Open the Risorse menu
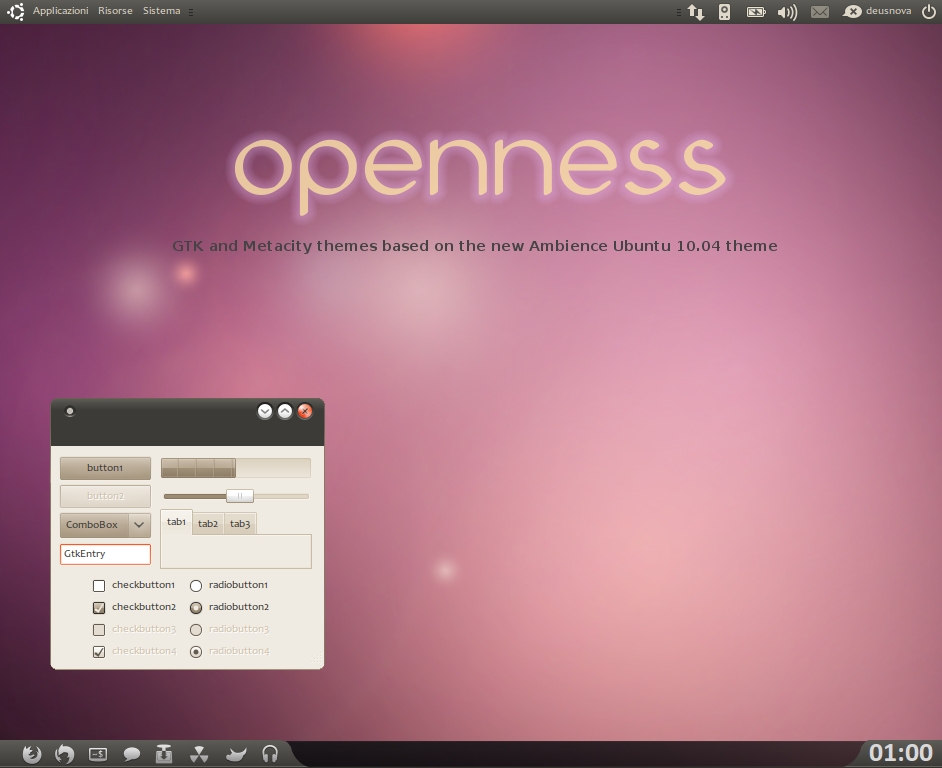This screenshot has width=942, height=768. point(115,11)
